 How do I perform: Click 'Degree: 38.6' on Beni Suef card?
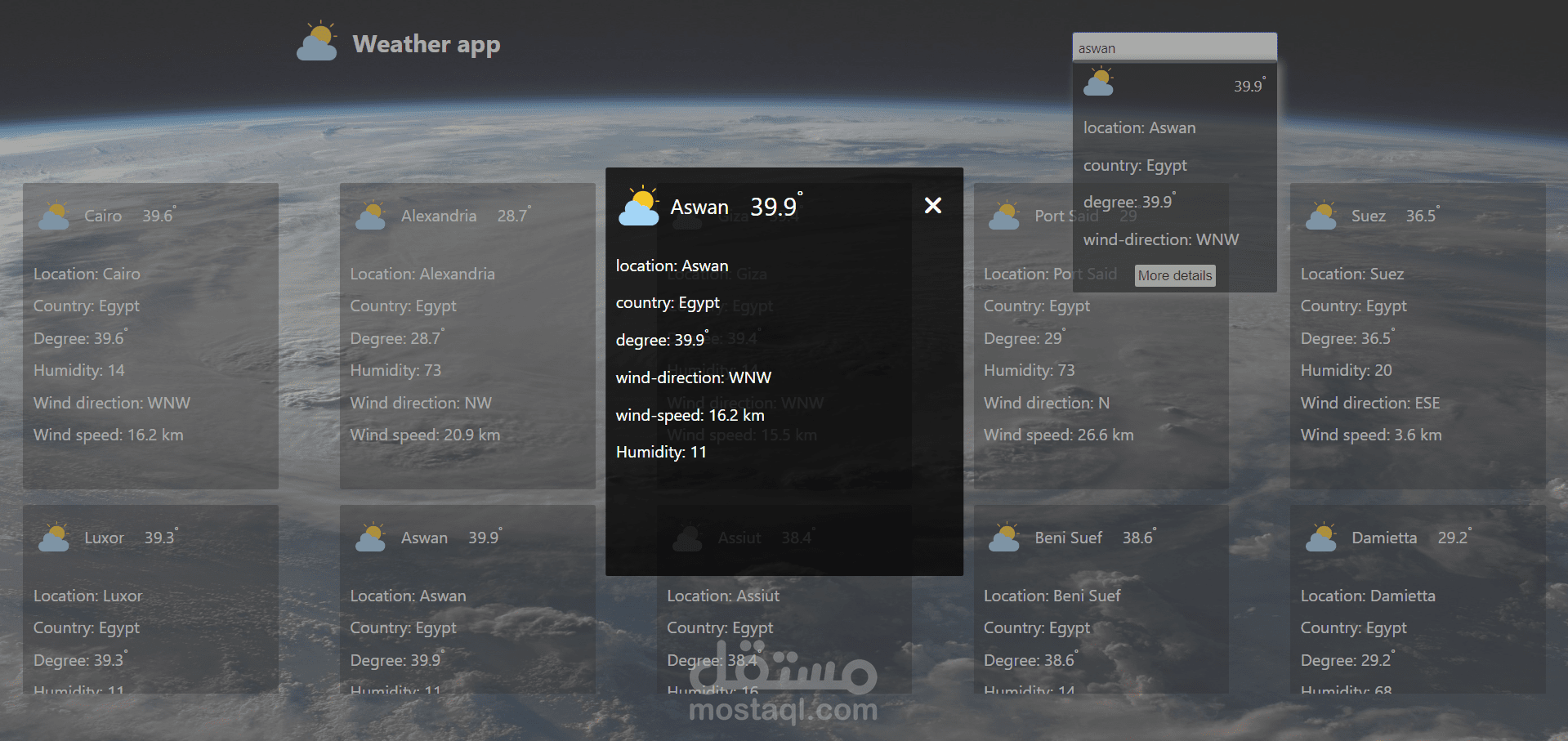[1031, 659]
